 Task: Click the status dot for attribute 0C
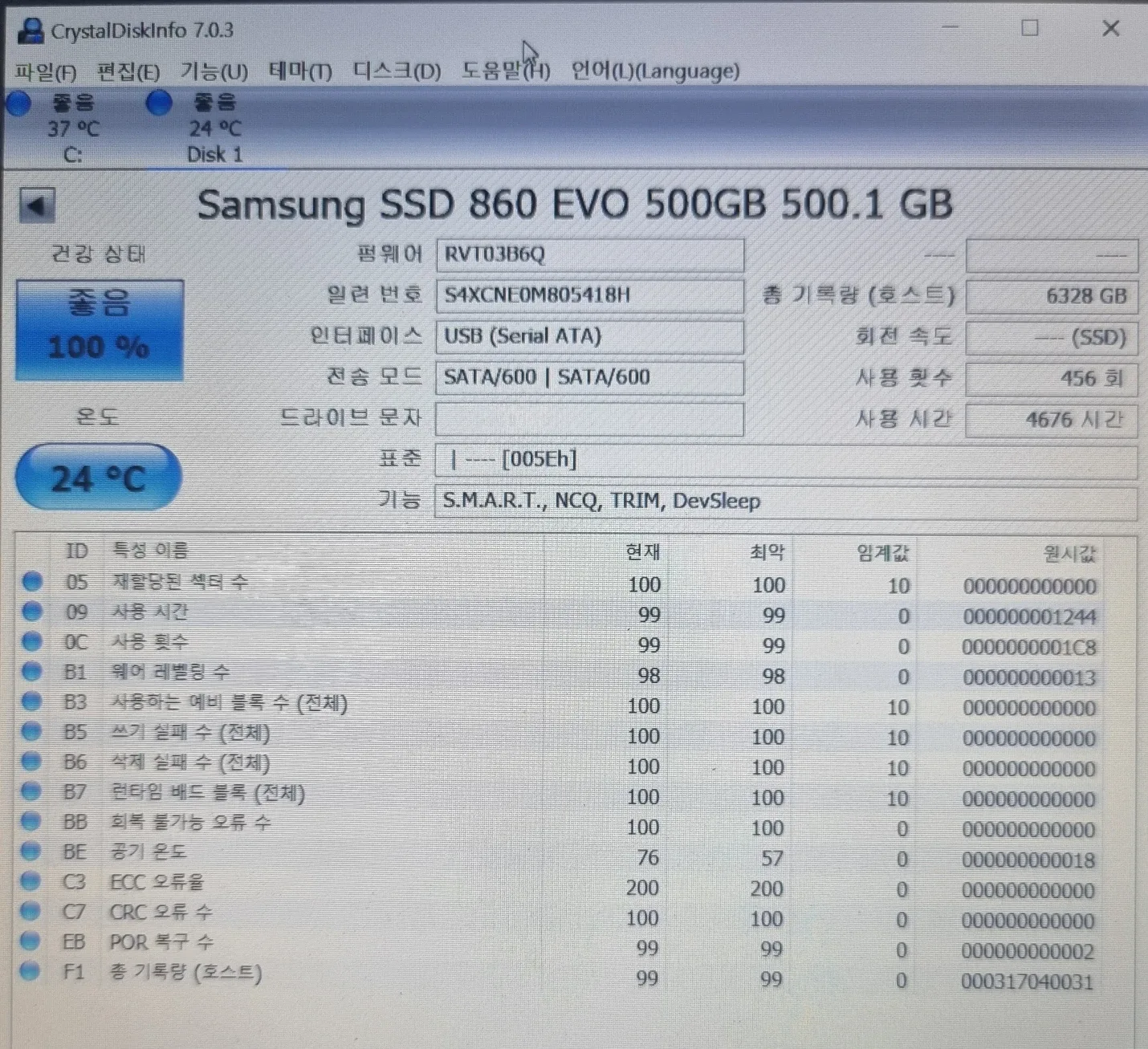point(32,641)
